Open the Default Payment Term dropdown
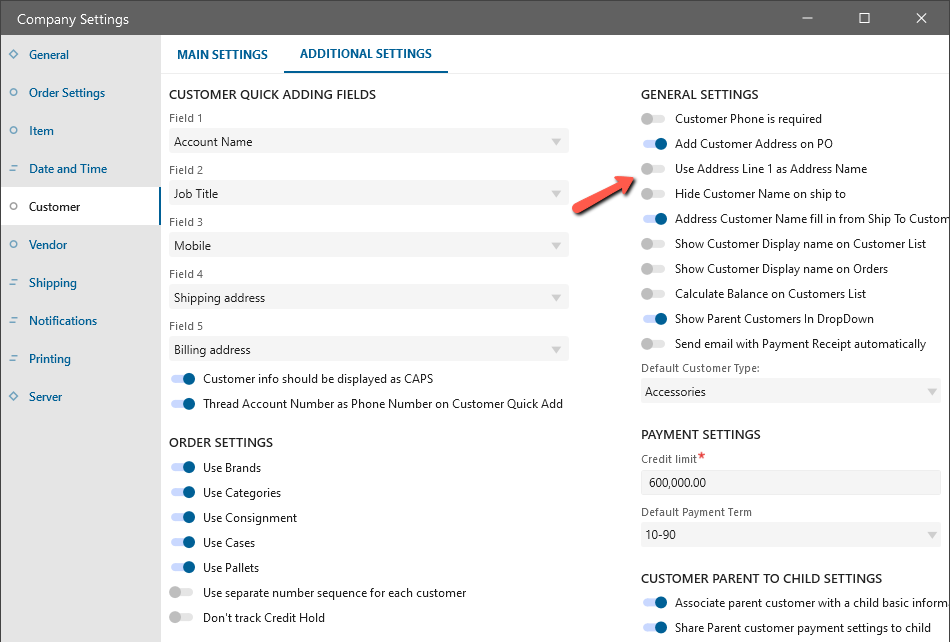 (790, 535)
